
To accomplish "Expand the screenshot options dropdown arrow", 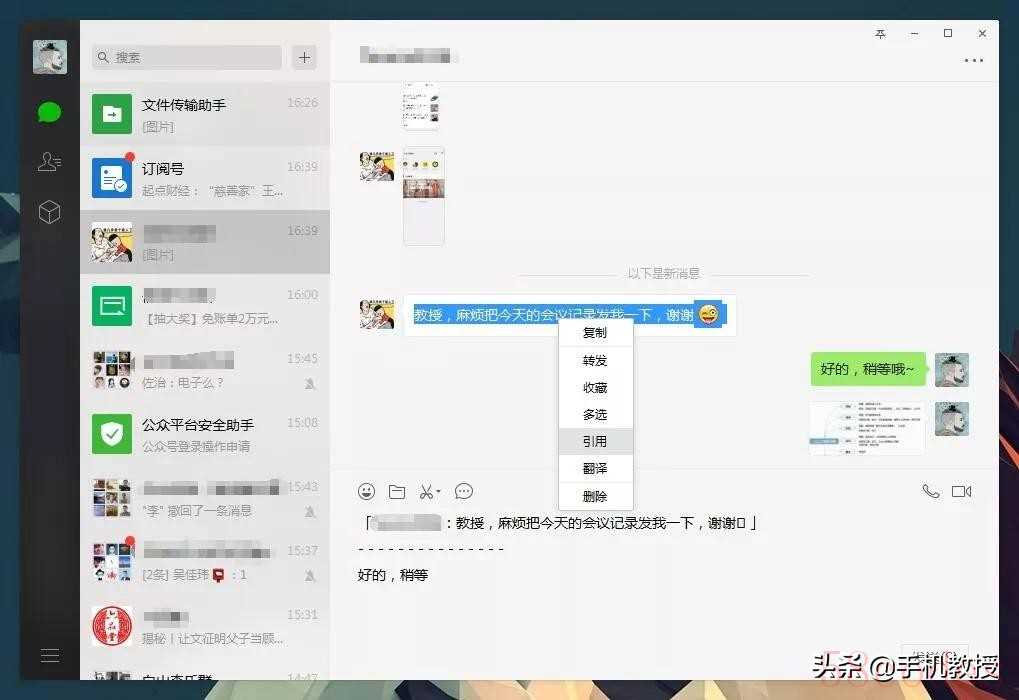I will pos(439,492).
